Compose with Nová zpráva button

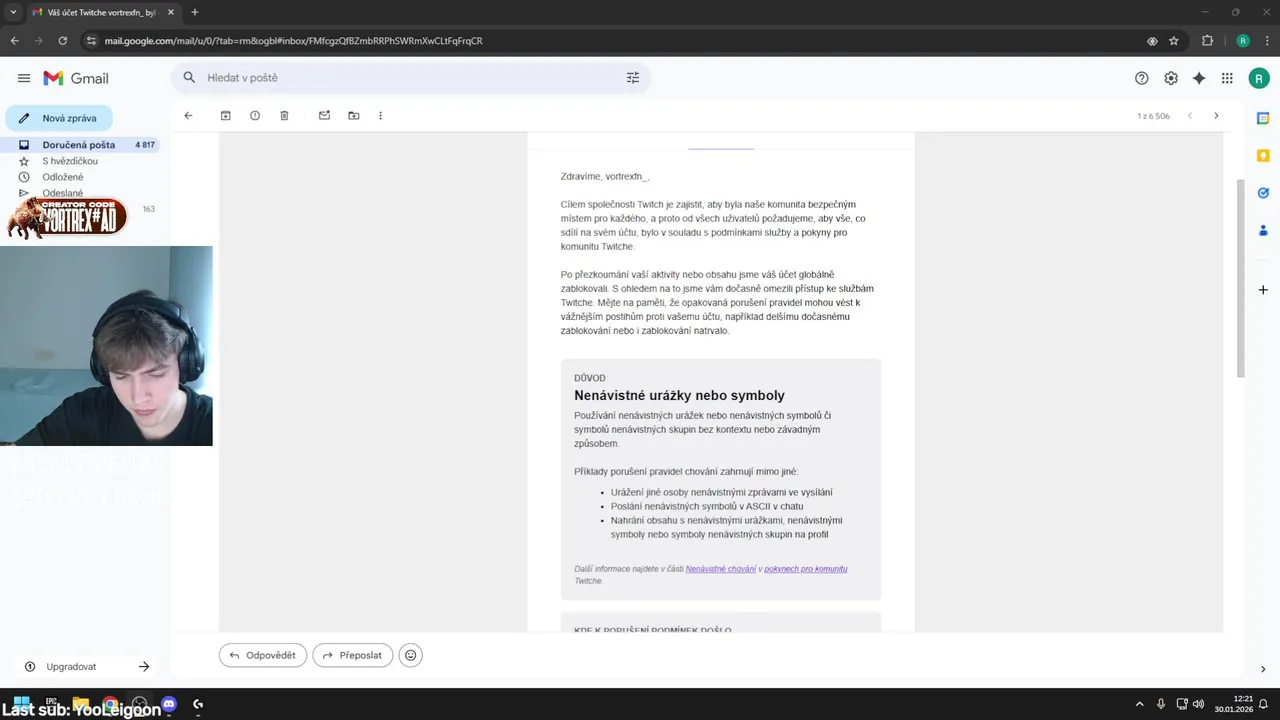pyautogui.click(x=59, y=118)
